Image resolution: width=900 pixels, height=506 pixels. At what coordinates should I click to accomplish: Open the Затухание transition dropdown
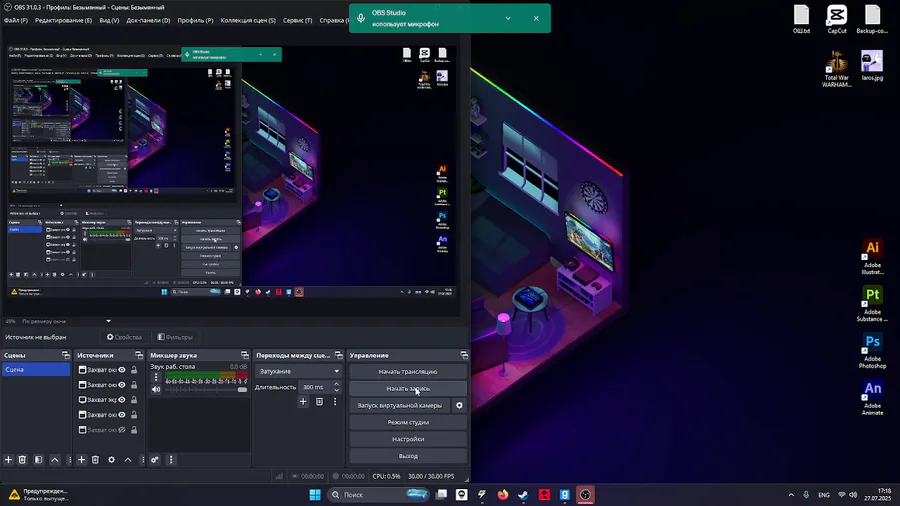point(298,371)
